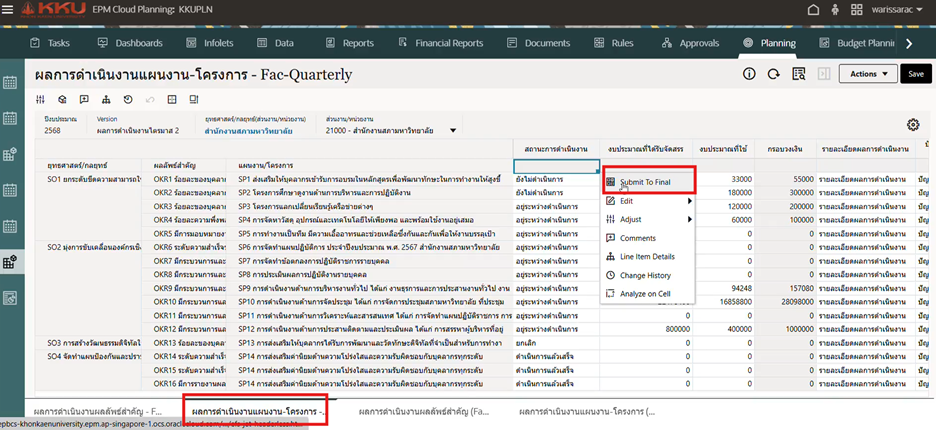Expand the 21000 department dropdown arrow
936x430 pixels.
(x=452, y=131)
